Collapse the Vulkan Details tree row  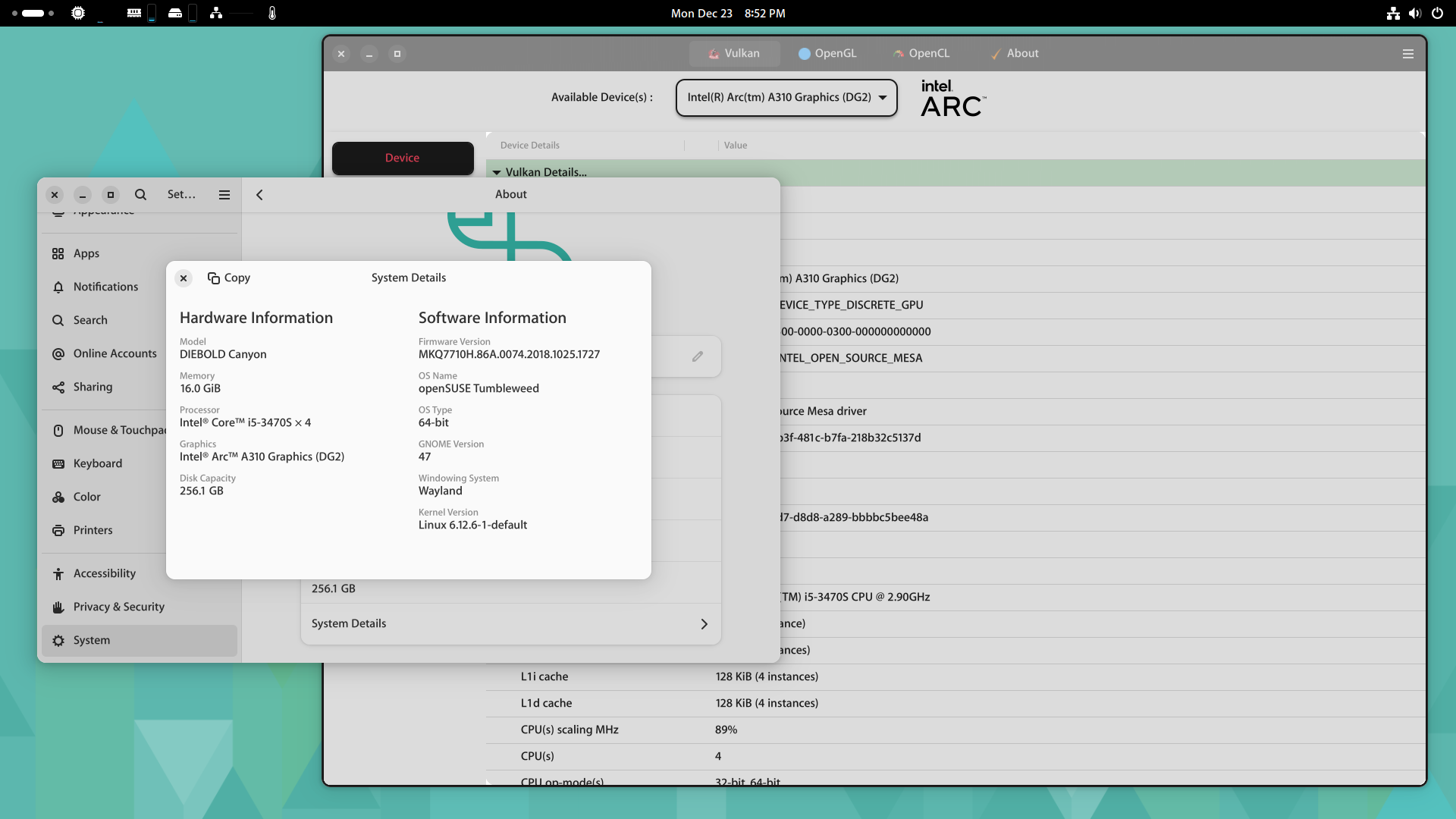pyautogui.click(x=497, y=173)
